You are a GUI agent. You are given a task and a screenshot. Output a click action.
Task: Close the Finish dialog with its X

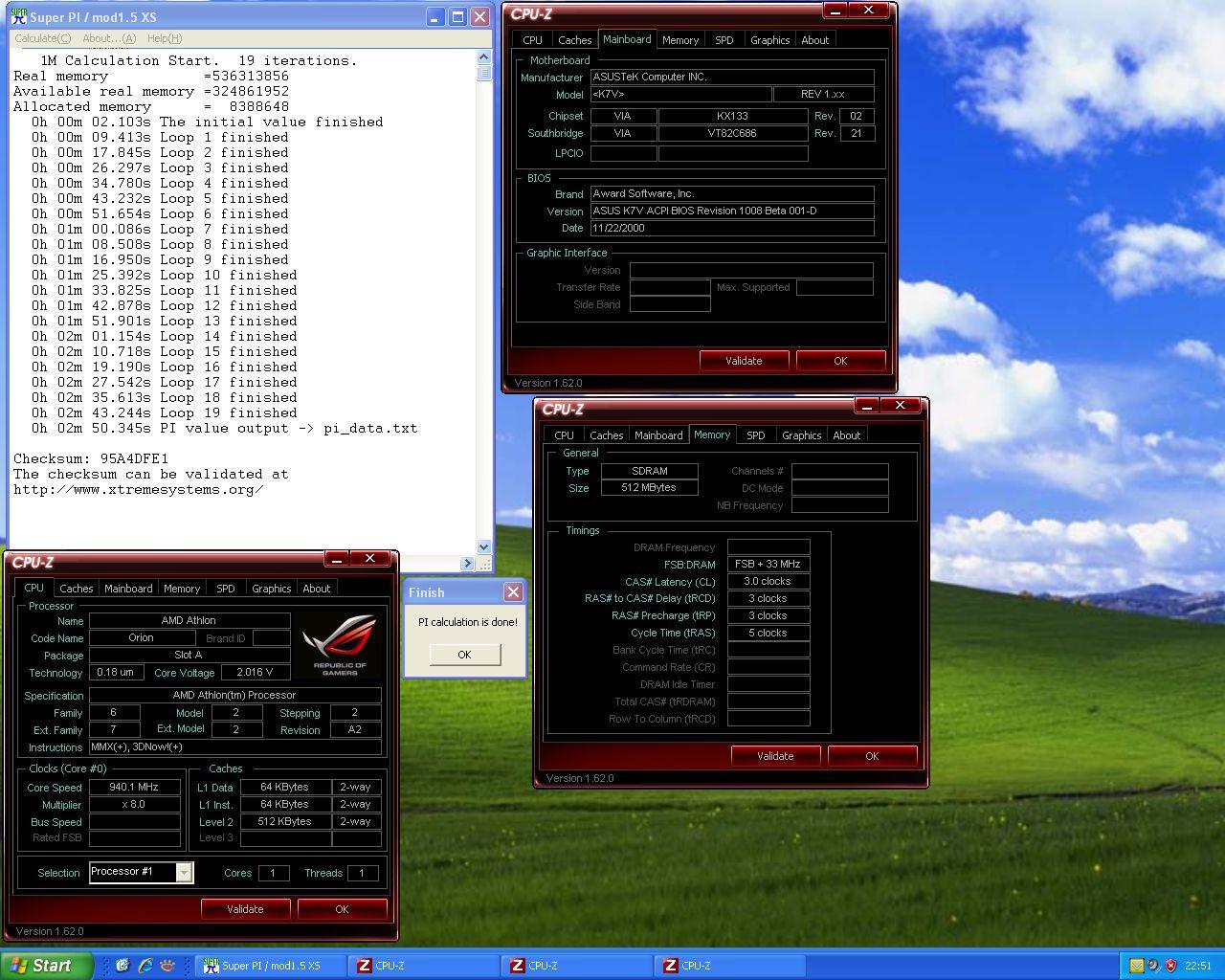point(513,592)
